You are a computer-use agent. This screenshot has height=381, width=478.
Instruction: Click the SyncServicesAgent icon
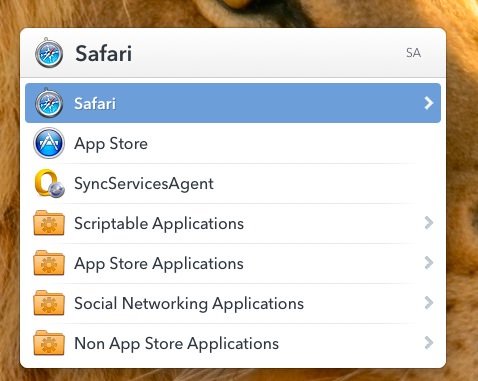coord(50,183)
